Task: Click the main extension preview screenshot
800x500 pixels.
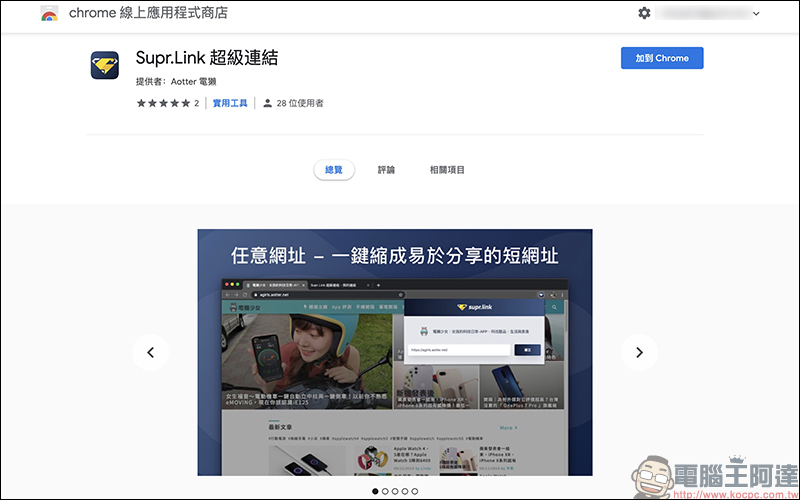Action: pos(395,352)
